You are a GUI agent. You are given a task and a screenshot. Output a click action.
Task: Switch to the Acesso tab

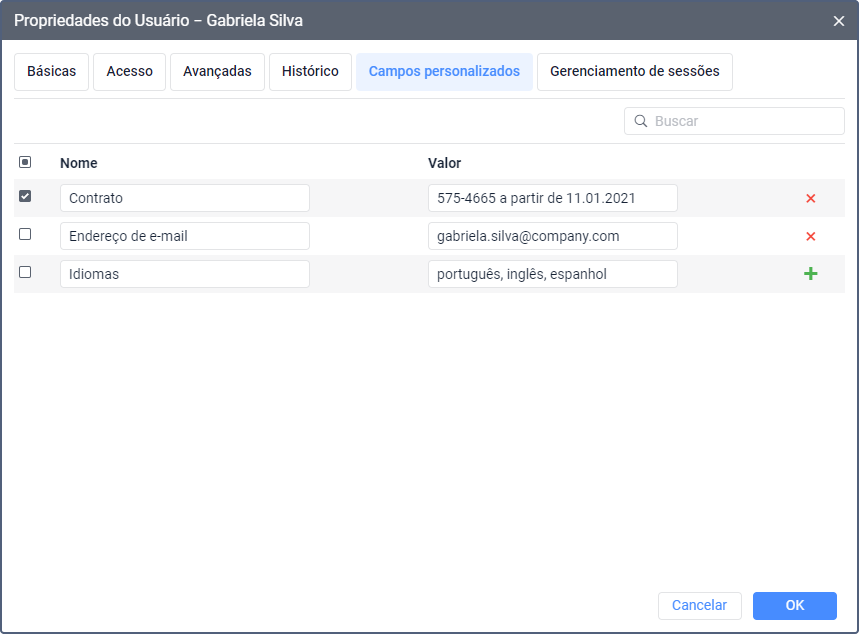point(130,72)
